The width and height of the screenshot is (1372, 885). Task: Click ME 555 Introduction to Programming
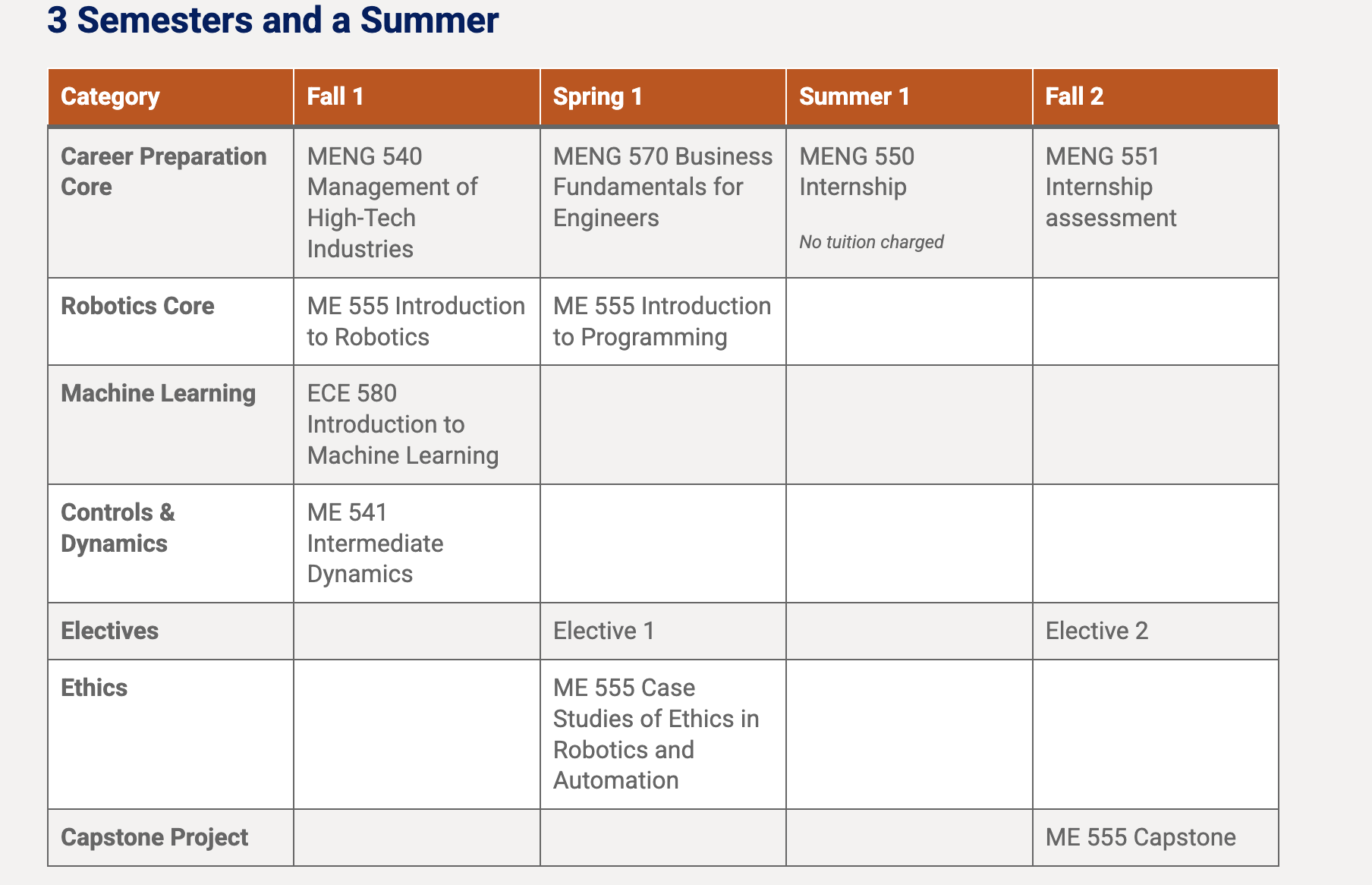[662, 321]
